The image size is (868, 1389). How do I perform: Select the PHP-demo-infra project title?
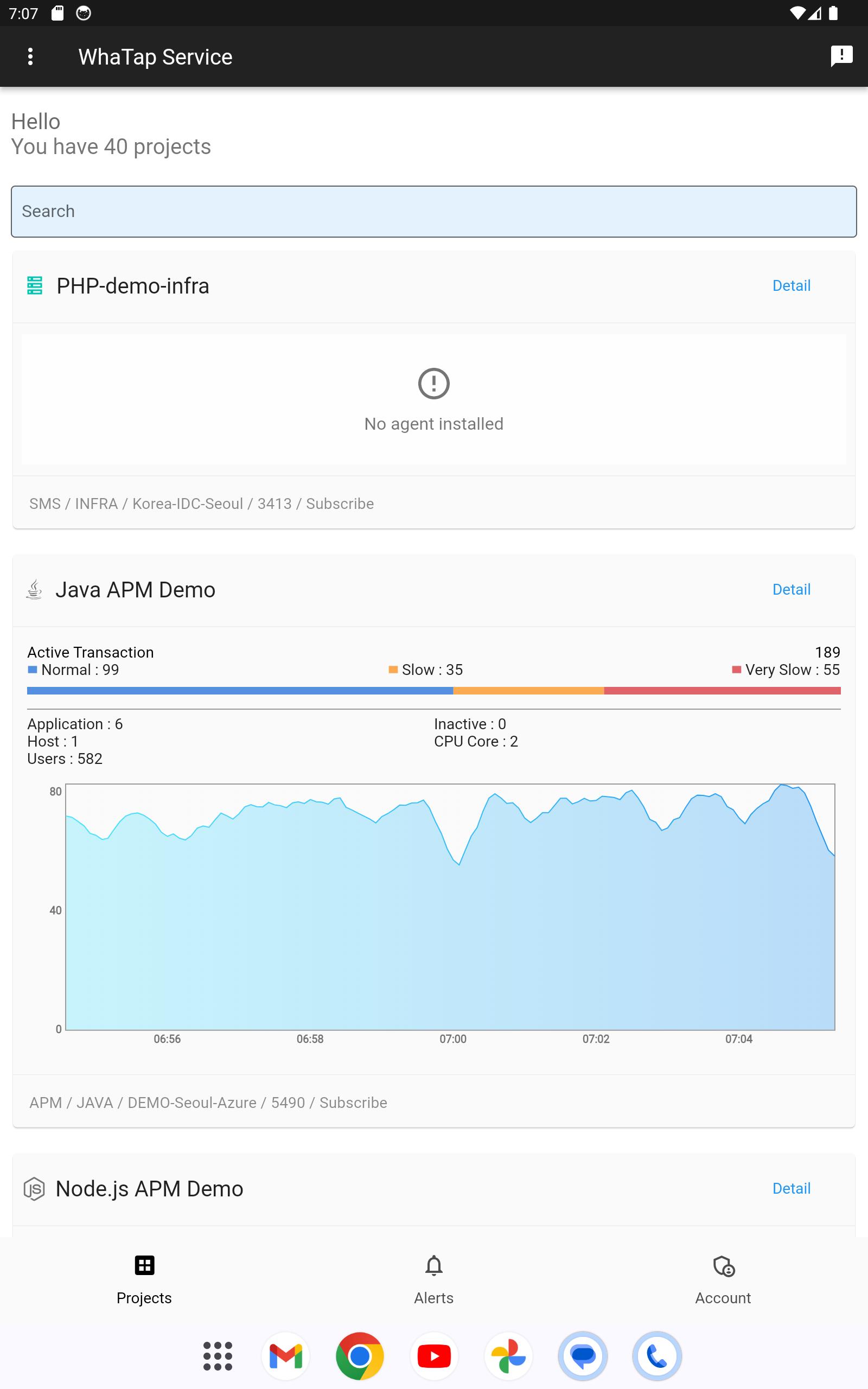coord(132,285)
